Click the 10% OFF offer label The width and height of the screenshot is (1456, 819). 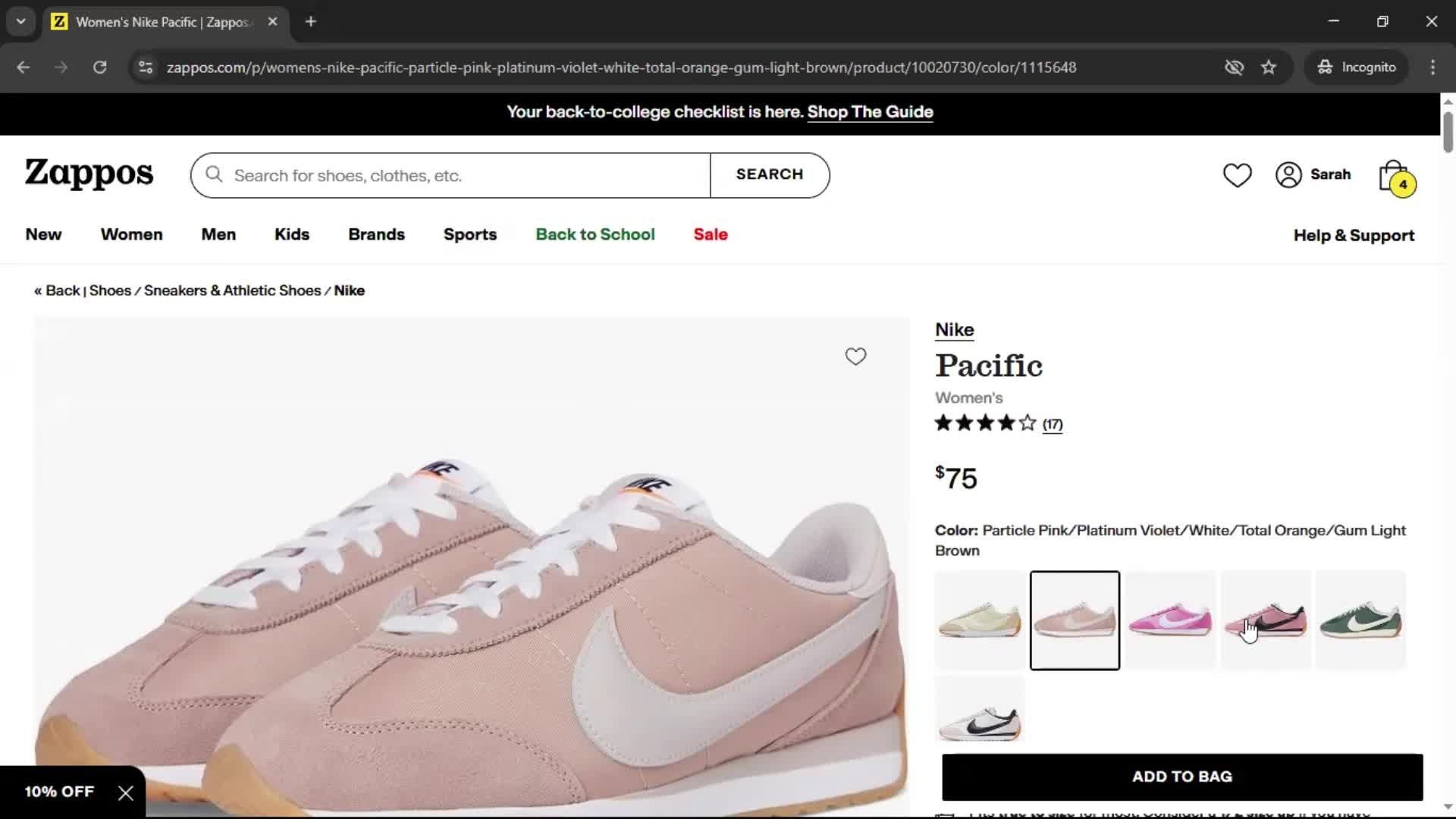(x=59, y=792)
